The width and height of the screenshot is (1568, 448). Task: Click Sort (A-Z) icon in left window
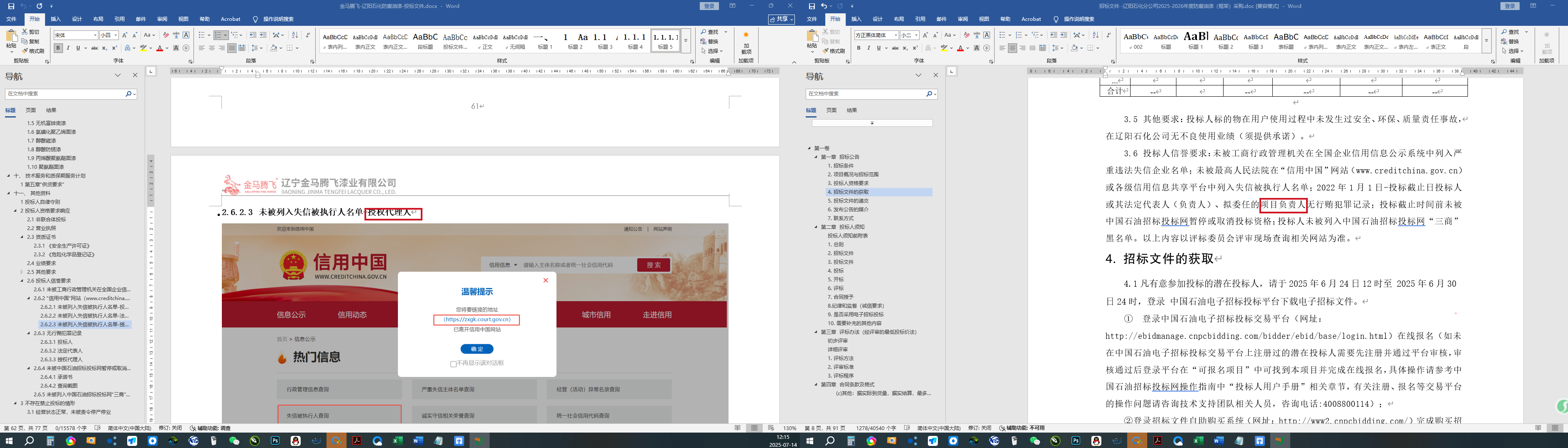tap(294, 35)
